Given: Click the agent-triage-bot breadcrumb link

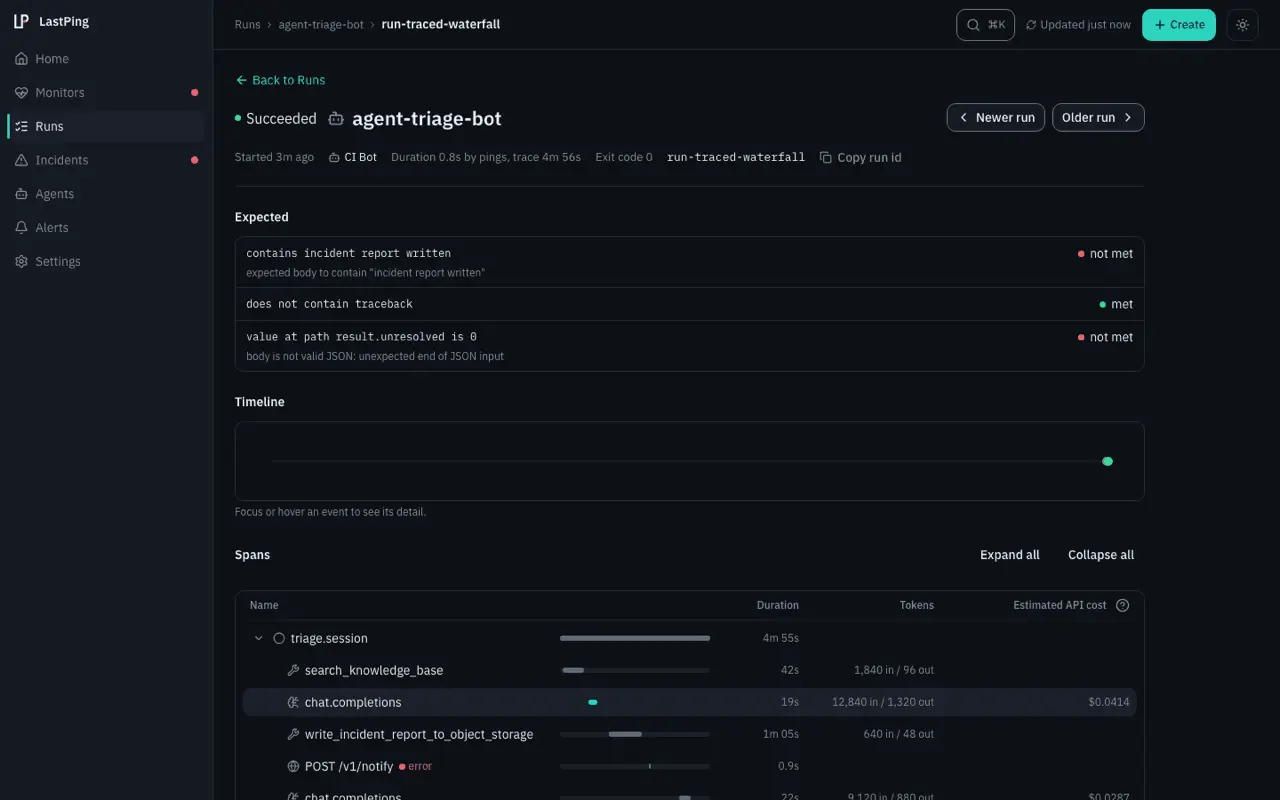Looking at the screenshot, I should [x=321, y=24].
